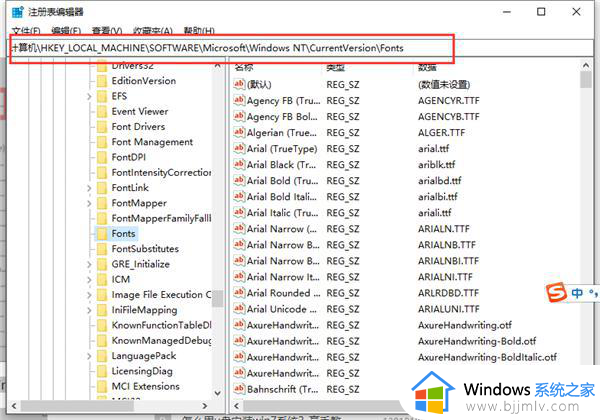Click the tree pane scroll-down arrow
The height and width of the screenshot is (420, 600).
pyautogui.click(x=217, y=393)
